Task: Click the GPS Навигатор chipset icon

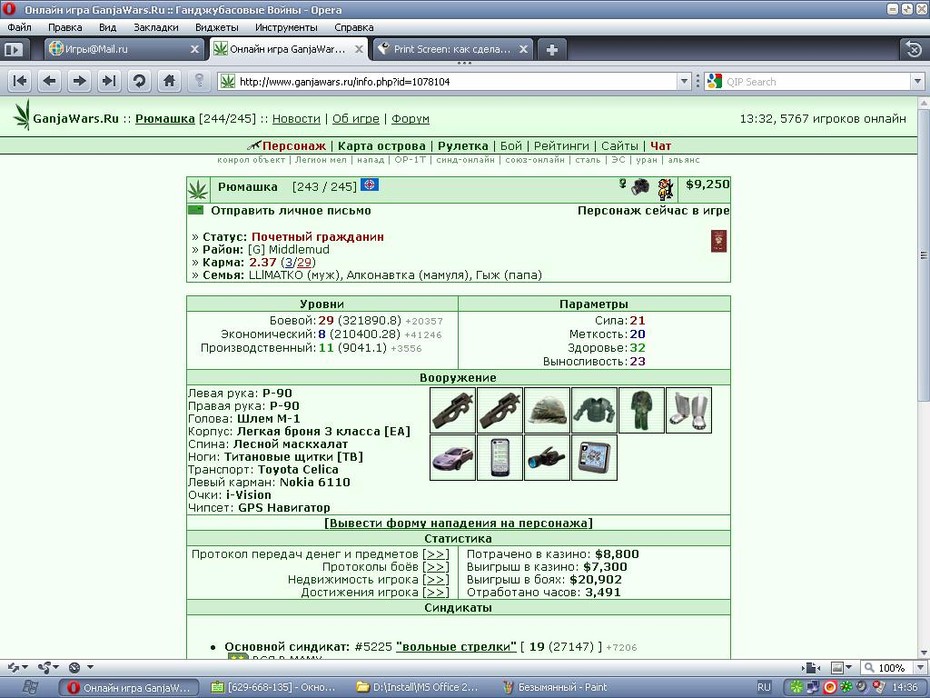Action: (594, 457)
